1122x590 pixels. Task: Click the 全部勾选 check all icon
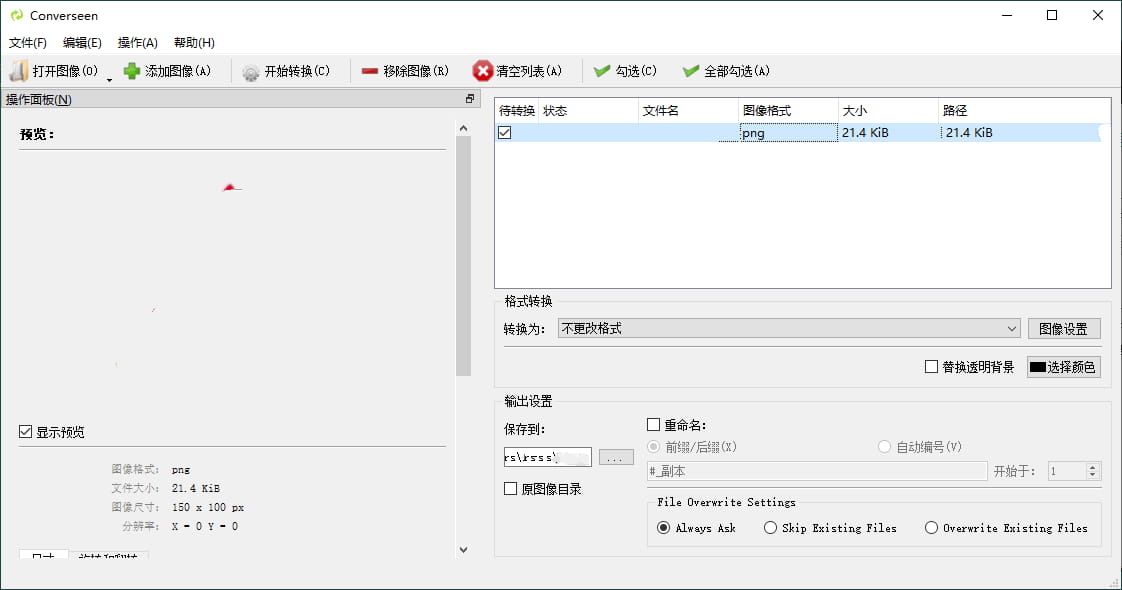[x=690, y=71]
